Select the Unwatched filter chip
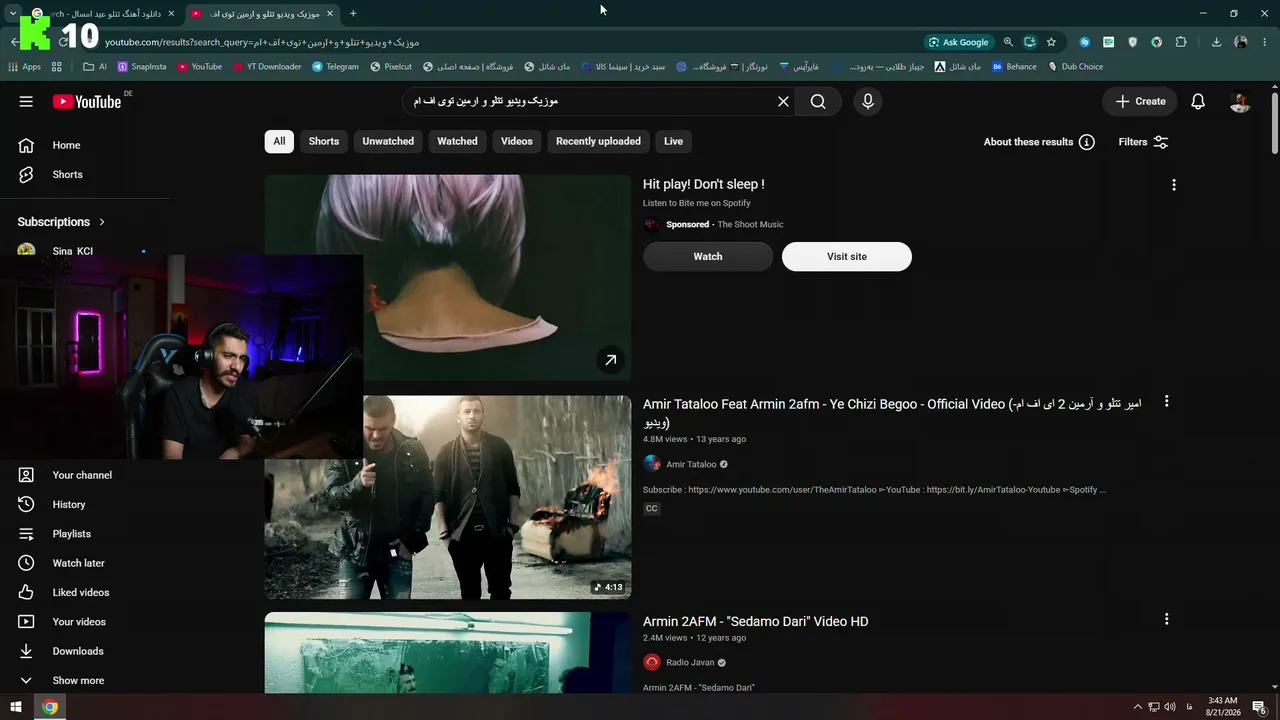The height and width of the screenshot is (720, 1280). tap(388, 141)
